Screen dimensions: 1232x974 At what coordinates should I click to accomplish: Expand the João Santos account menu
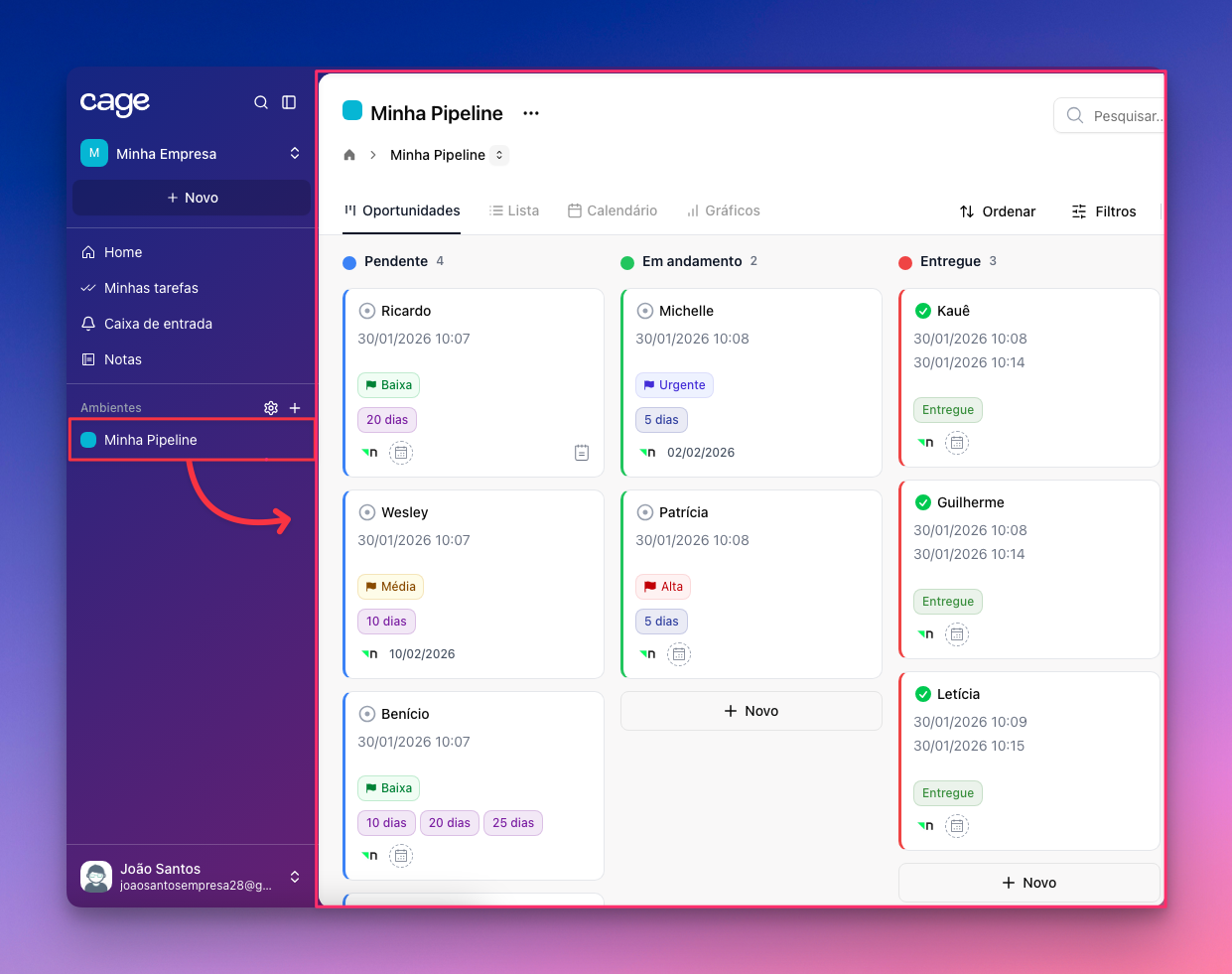295,877
